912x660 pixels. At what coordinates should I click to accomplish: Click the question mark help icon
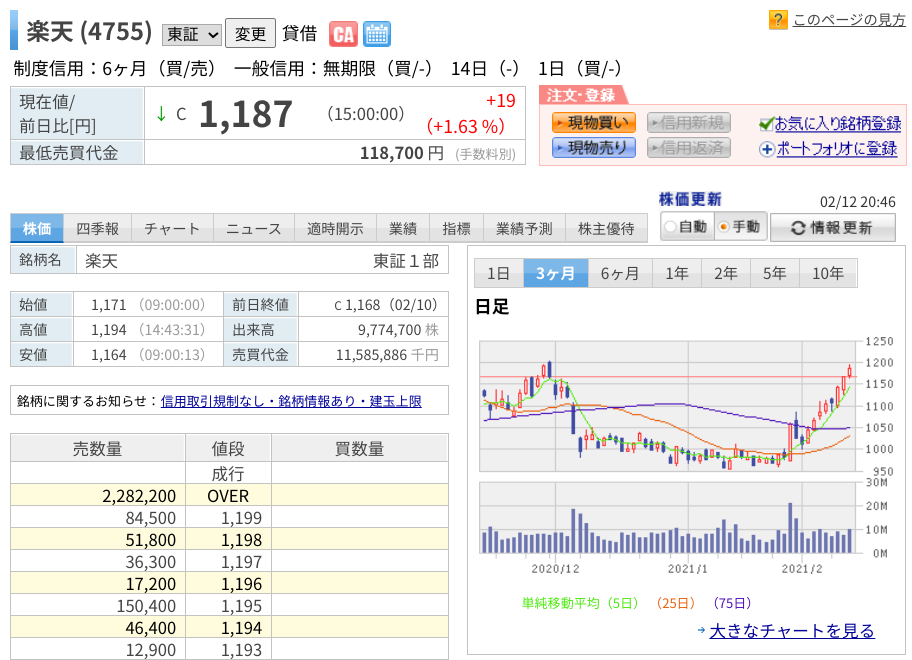(x=778, y=20)
